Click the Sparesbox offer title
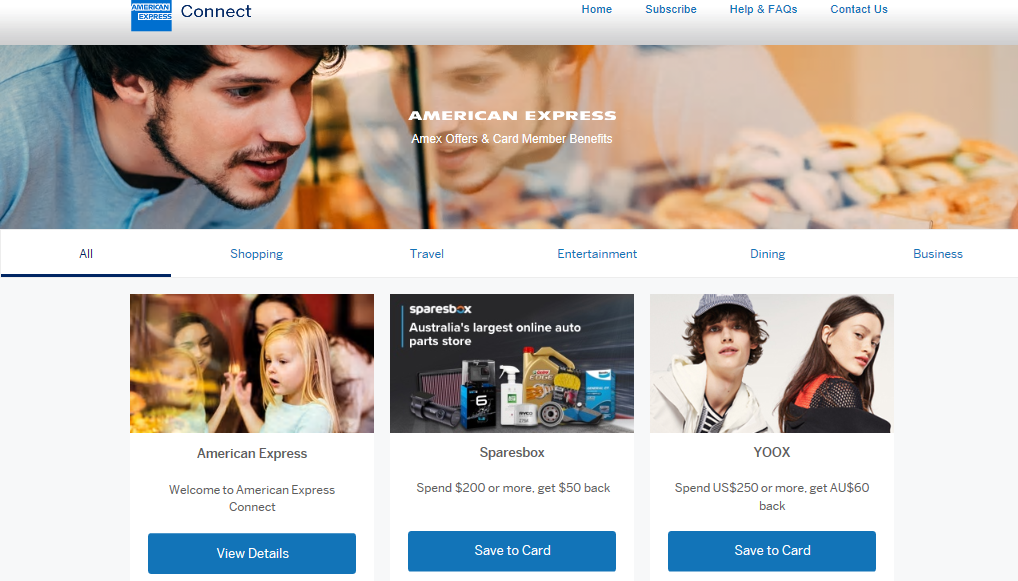Screen dimensions: 1018x581 512,452
